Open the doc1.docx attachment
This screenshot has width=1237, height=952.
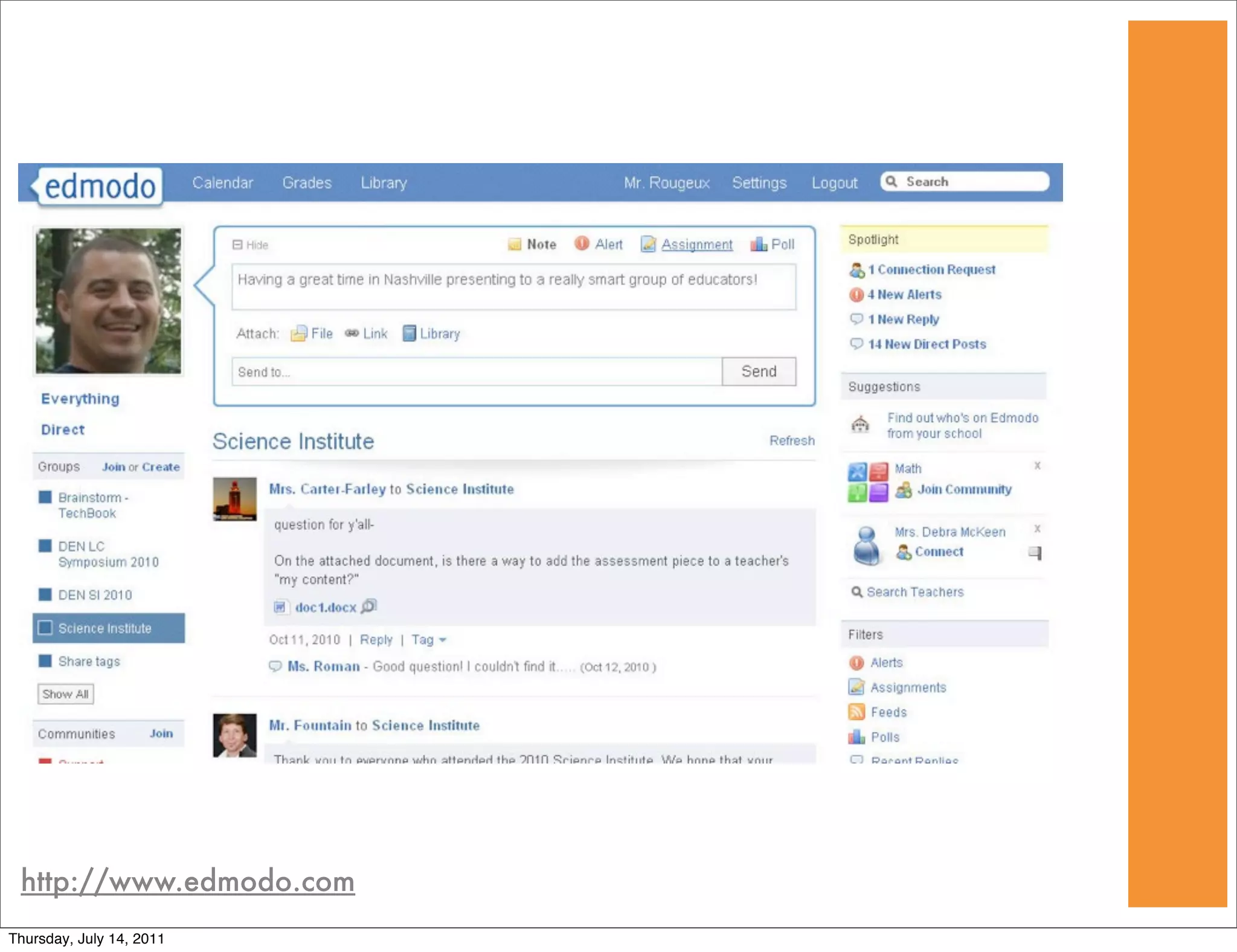pos(326,607)
